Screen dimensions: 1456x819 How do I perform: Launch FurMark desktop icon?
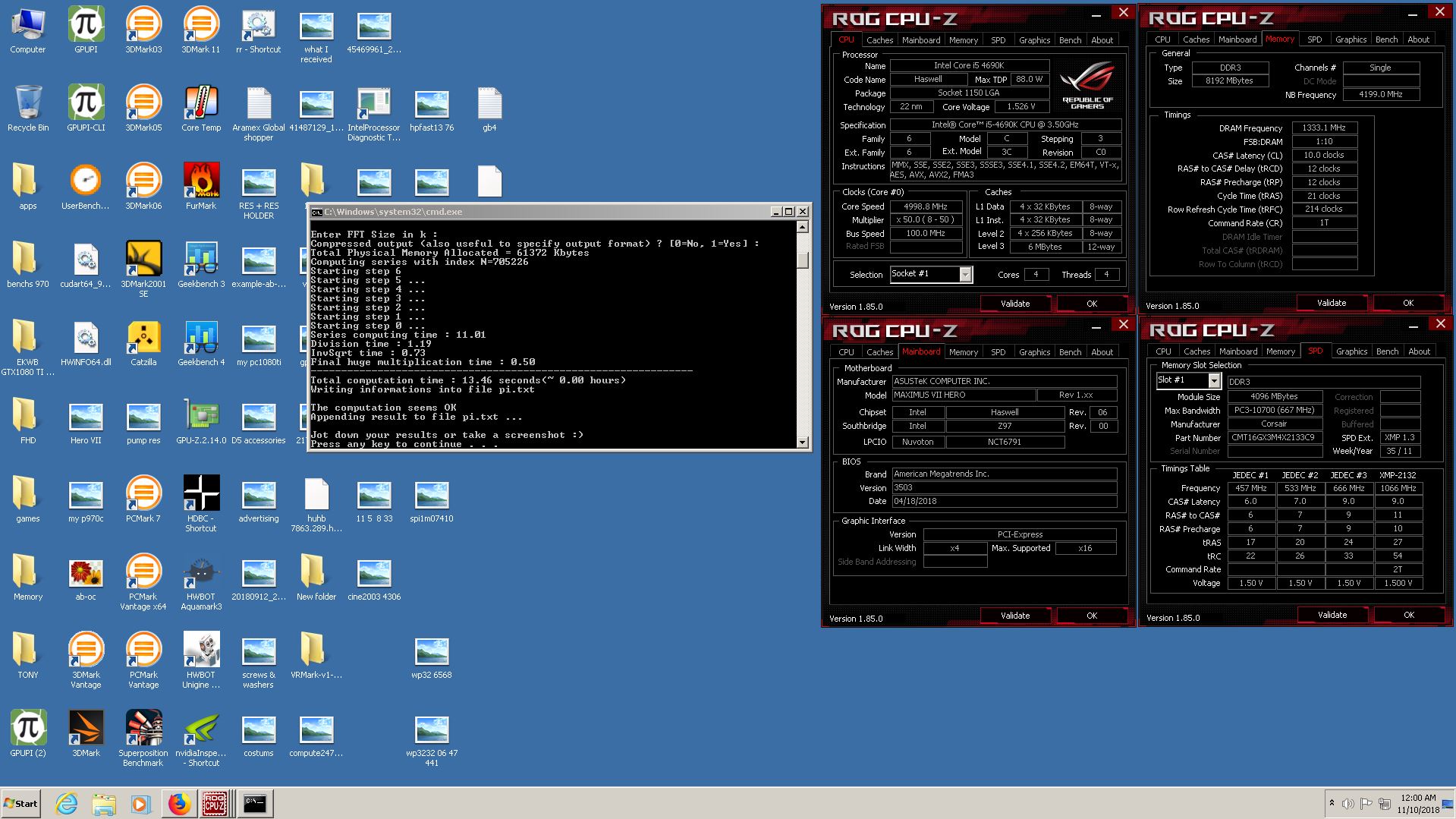point(201,187)
